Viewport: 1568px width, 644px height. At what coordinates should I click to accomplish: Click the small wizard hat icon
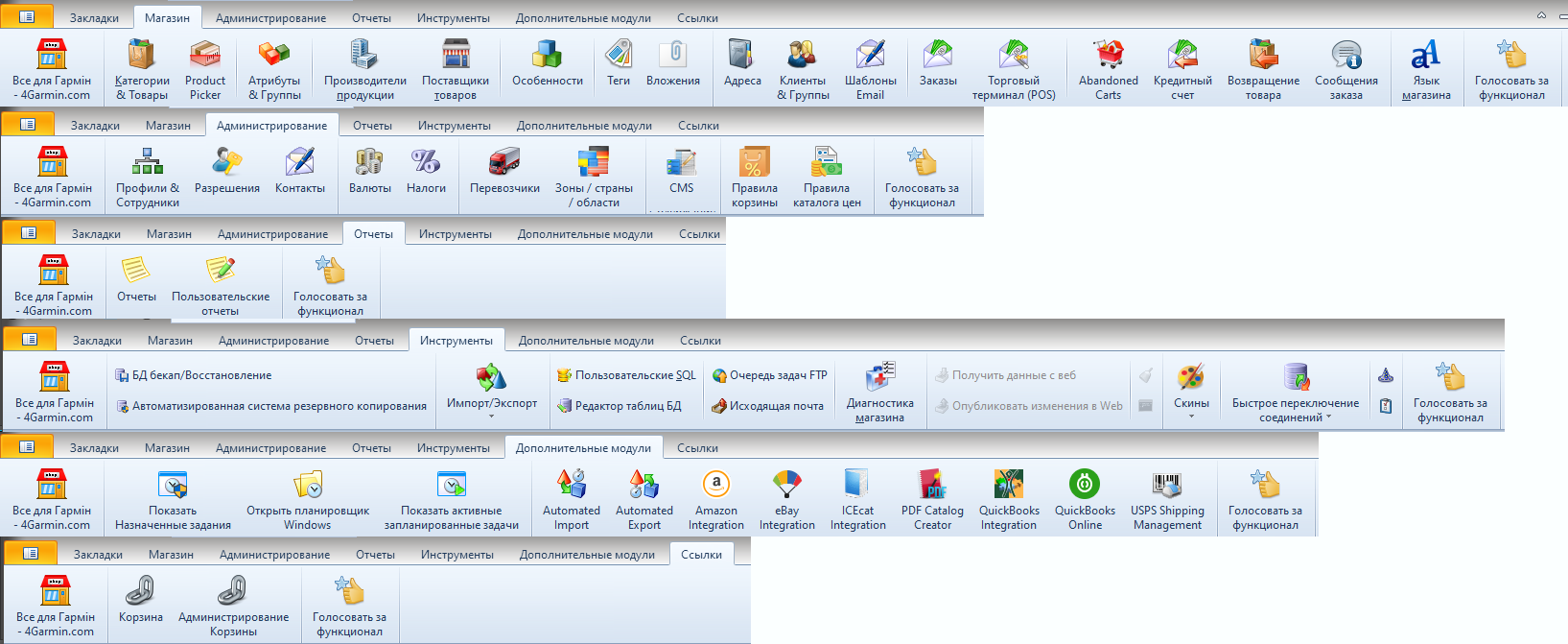1386,375
